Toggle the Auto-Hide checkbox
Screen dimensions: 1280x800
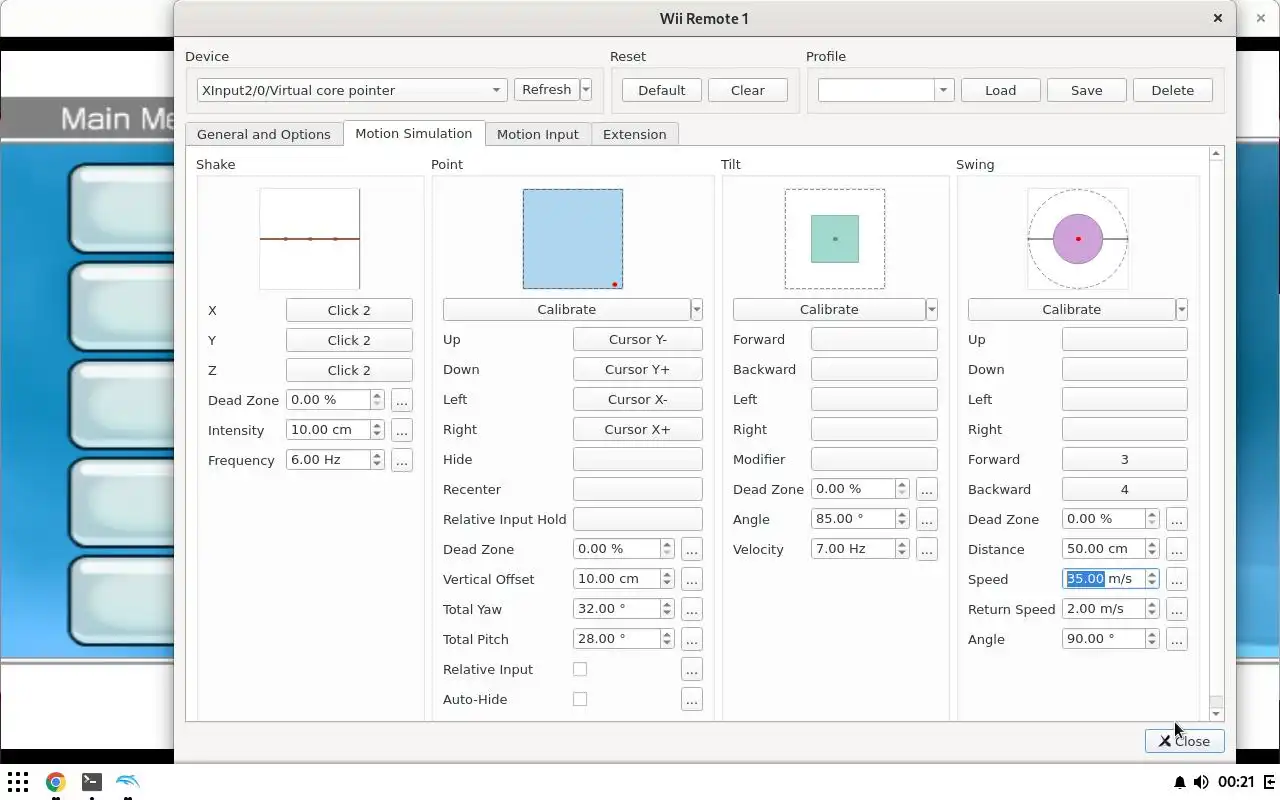coord(580,699)
